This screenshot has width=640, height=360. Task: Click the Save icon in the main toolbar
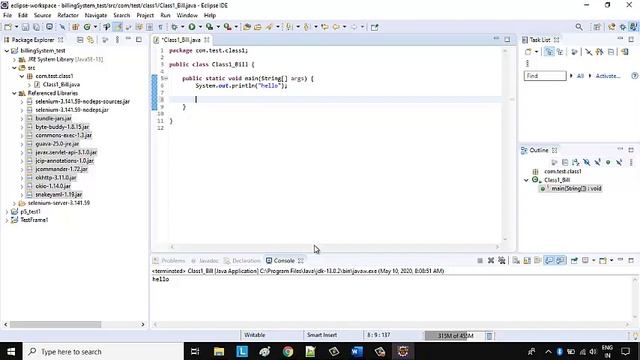pos(25,27)
